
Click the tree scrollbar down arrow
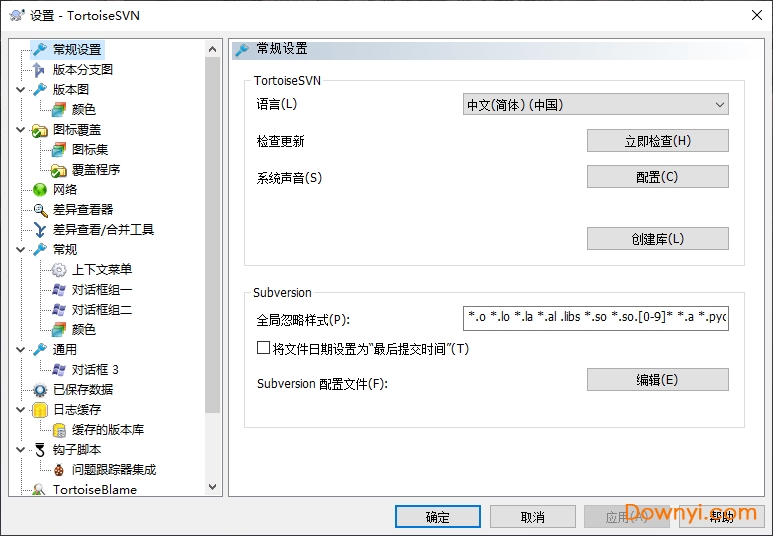(213, 487)
